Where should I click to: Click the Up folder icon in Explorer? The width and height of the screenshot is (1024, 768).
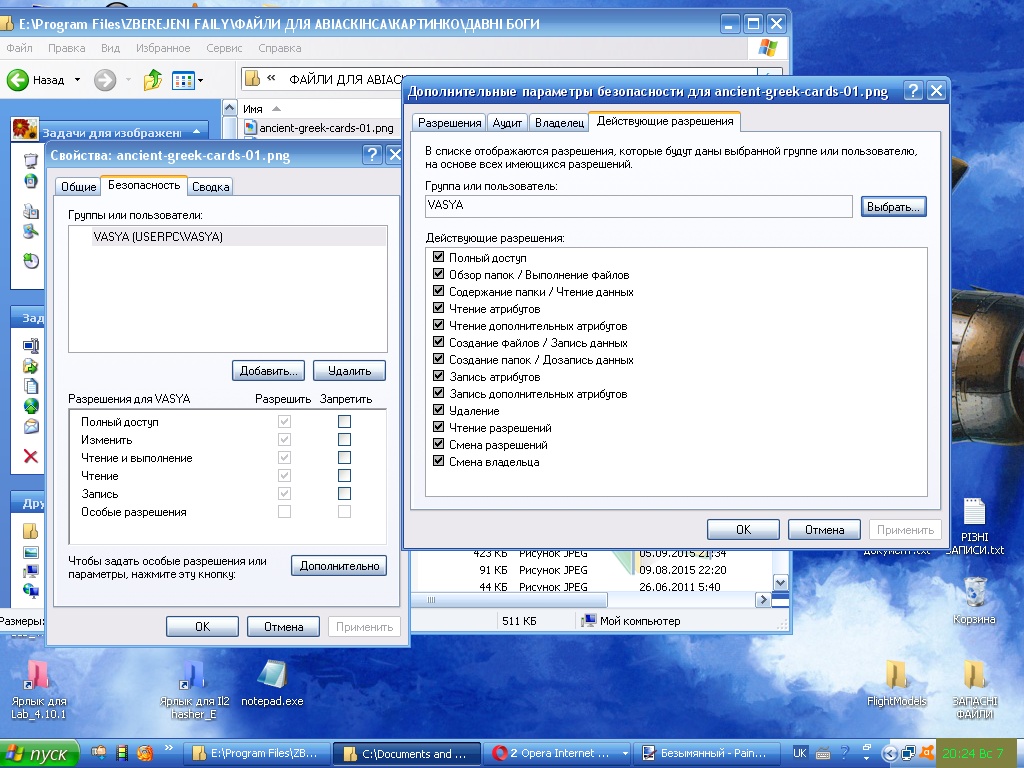pyautogui.click(x=153, y=80)
